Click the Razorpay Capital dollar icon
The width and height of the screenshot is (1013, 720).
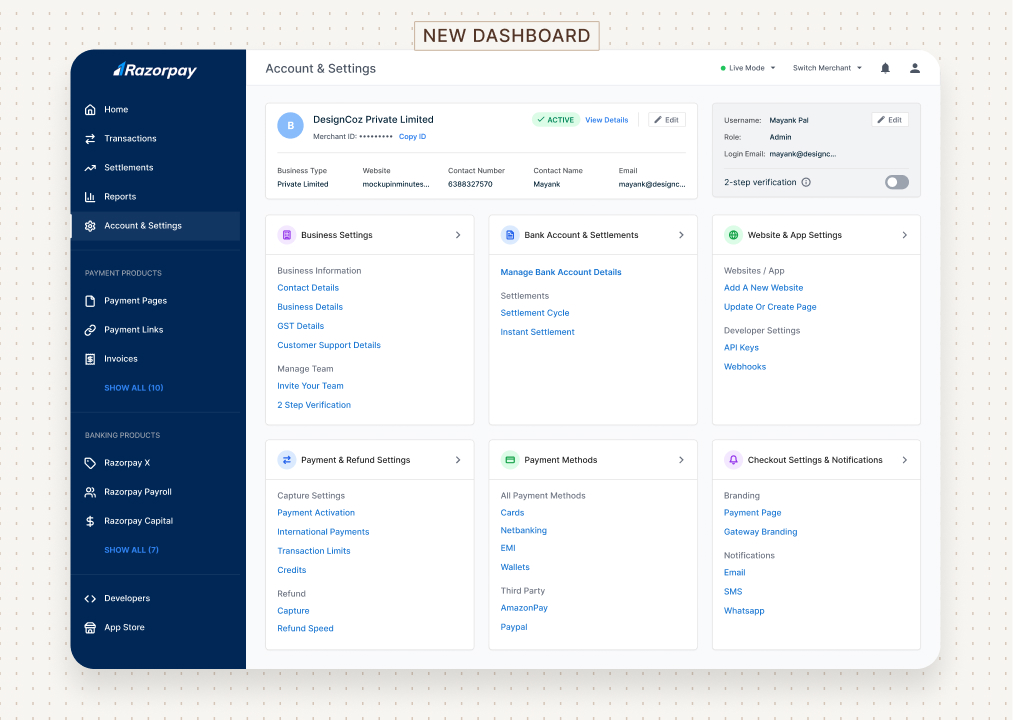(90, 521)
